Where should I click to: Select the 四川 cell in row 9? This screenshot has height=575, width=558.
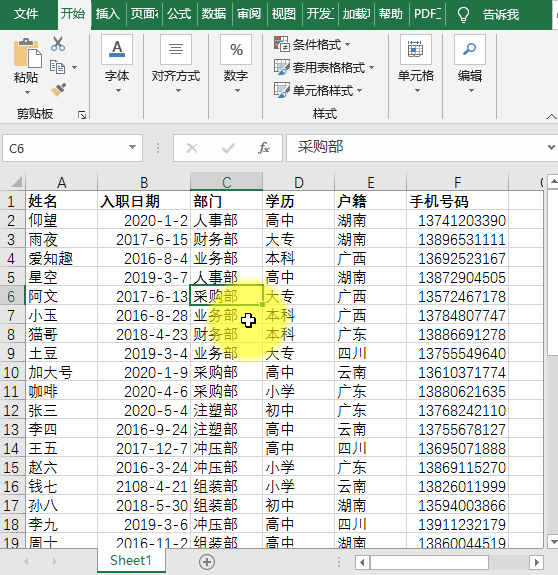pos(370,354)
